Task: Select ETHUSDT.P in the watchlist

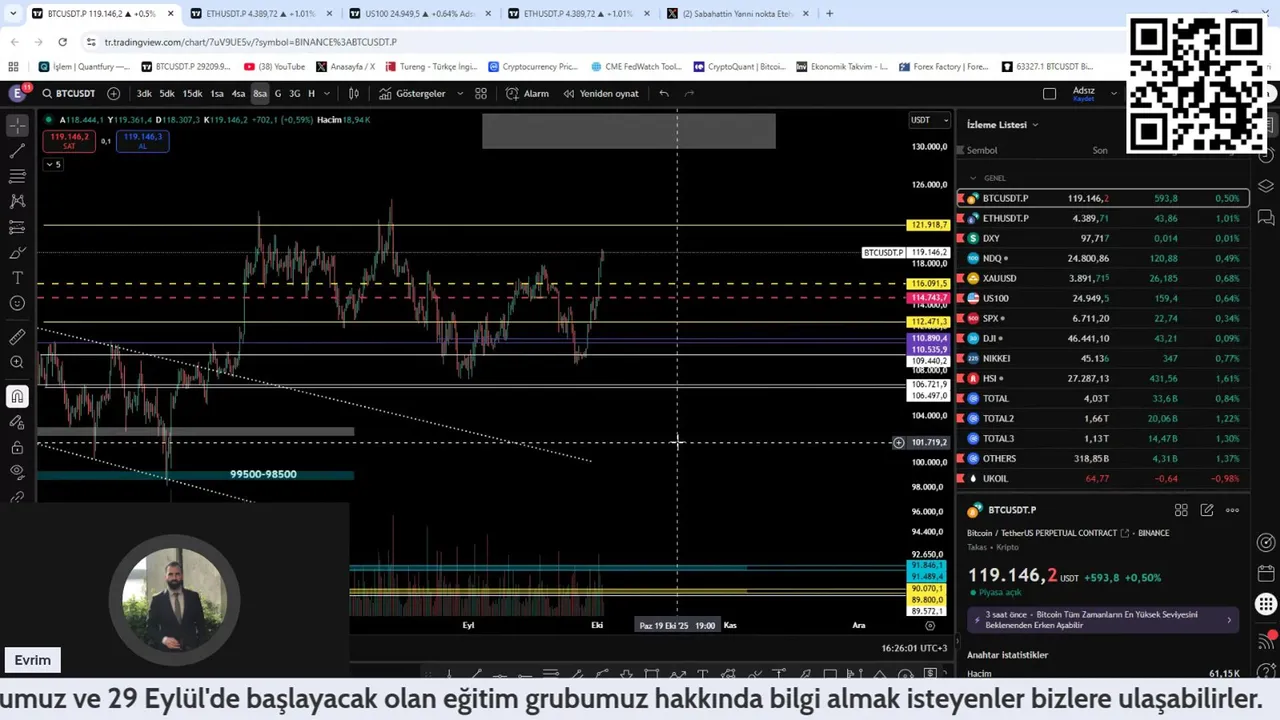Action: (x=1104, y=218)
